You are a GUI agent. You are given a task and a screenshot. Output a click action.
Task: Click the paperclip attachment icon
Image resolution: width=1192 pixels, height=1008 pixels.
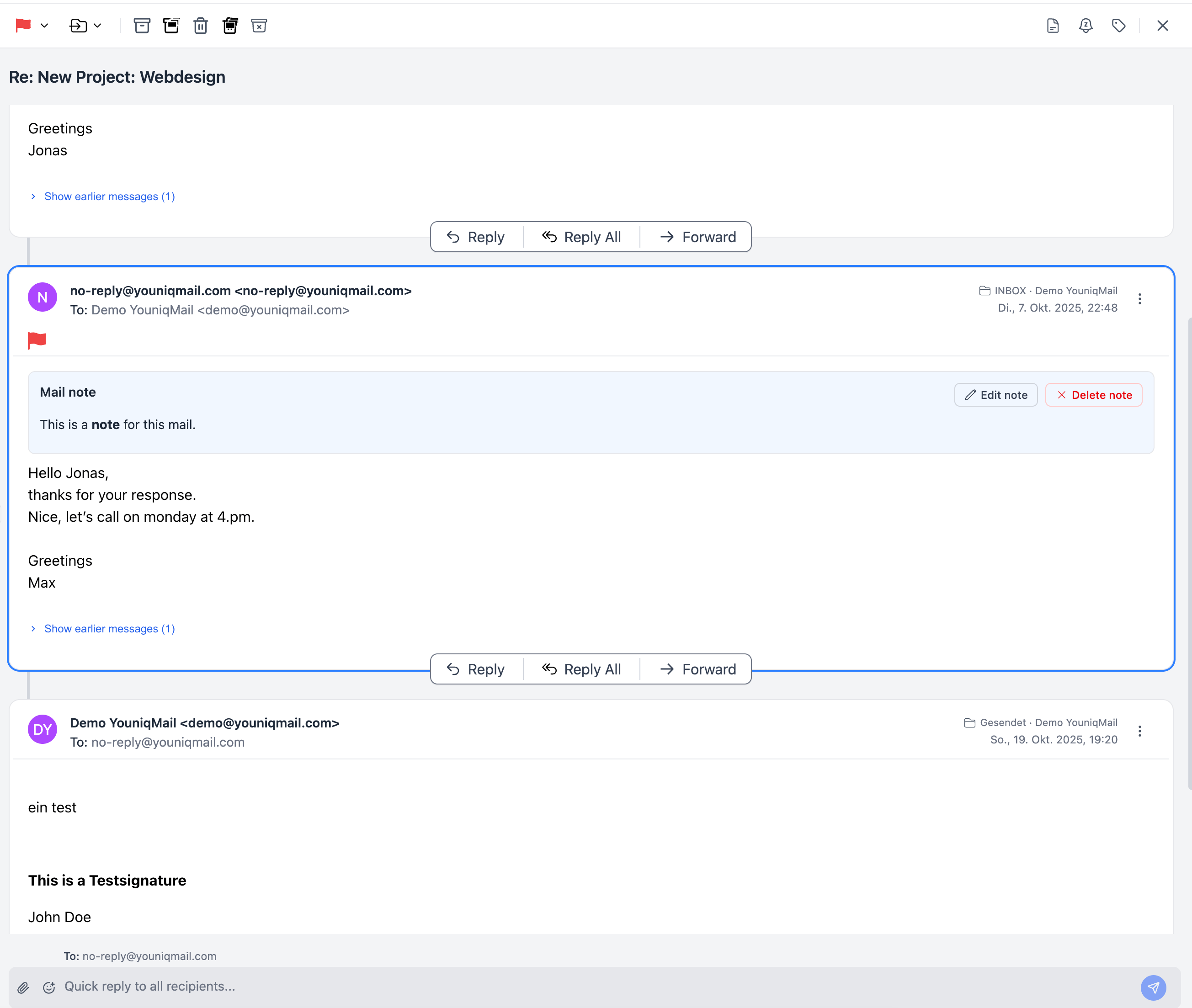[x=23, y=987]
